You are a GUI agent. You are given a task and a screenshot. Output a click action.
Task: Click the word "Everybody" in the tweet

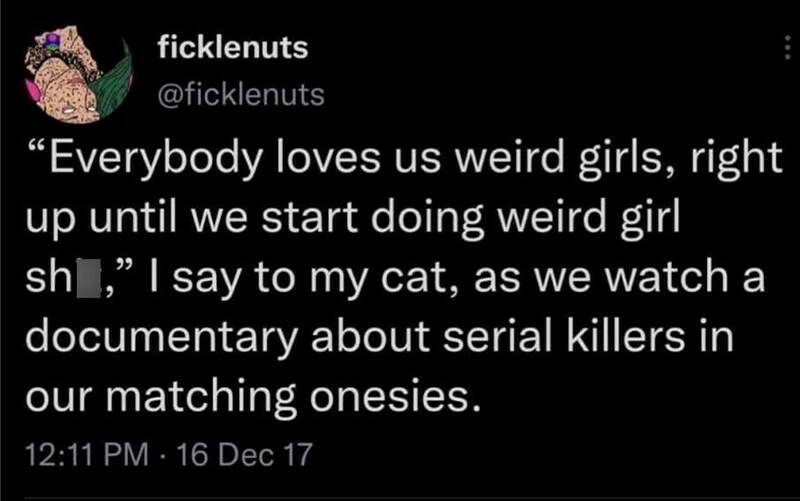tap(153, 161)
